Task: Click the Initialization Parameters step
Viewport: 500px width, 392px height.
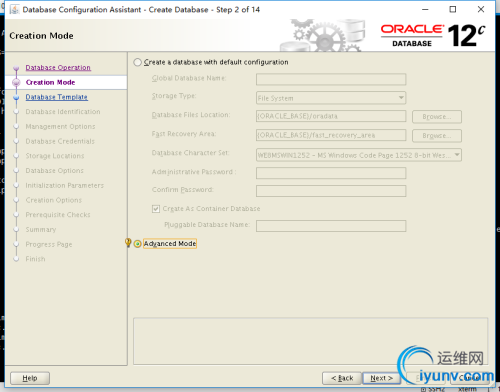Action: 65,185
